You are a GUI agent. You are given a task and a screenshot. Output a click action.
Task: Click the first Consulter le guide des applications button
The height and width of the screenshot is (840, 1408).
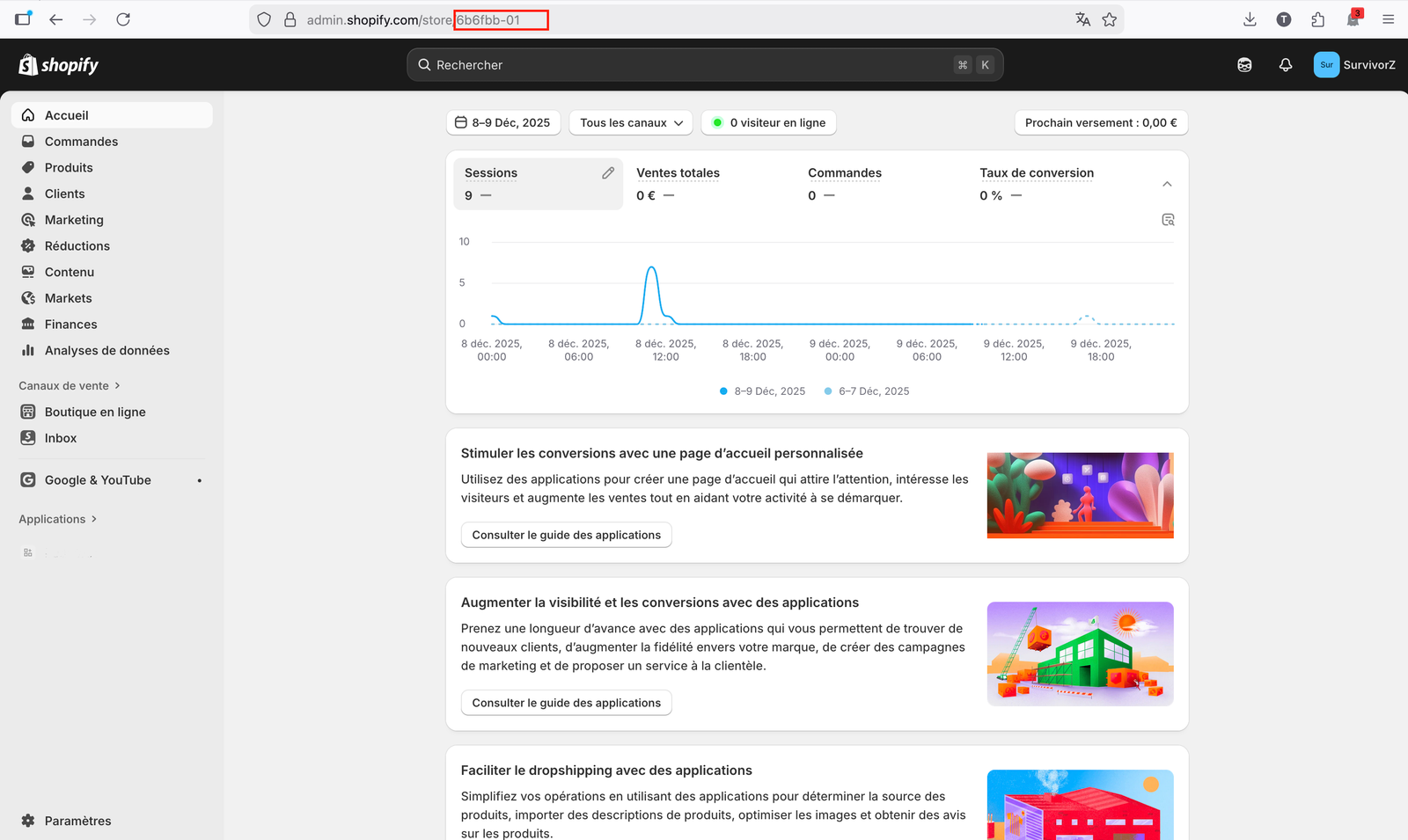point(566,535)
